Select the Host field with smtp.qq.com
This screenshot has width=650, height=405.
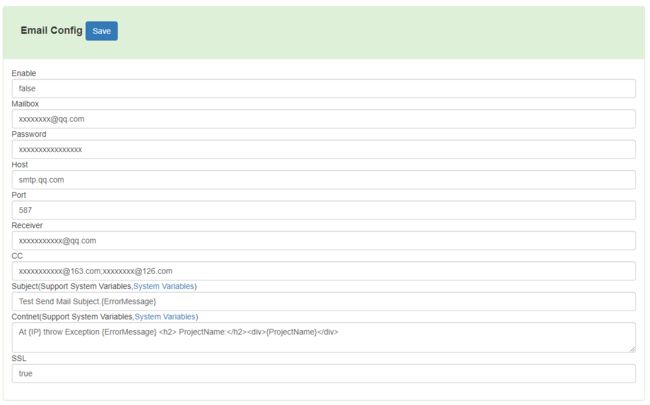(x=323, y=180)
